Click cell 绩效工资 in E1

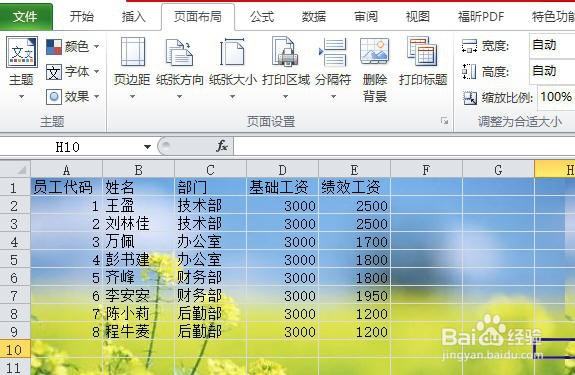coord(354,187)
